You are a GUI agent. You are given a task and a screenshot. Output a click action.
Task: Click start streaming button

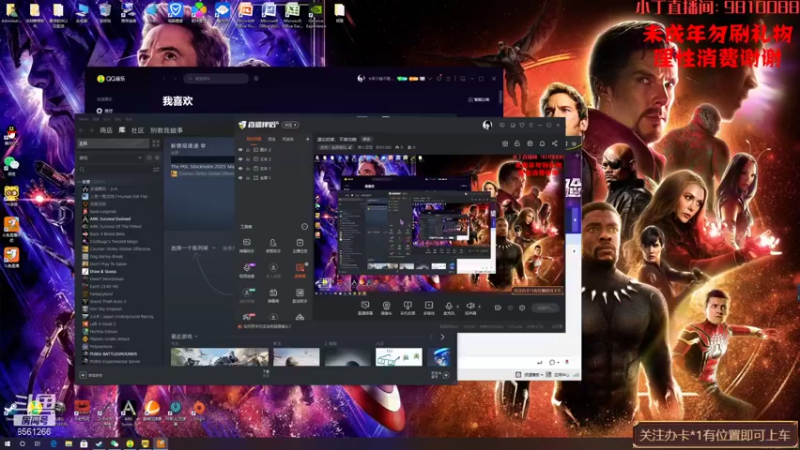(545, 308)
